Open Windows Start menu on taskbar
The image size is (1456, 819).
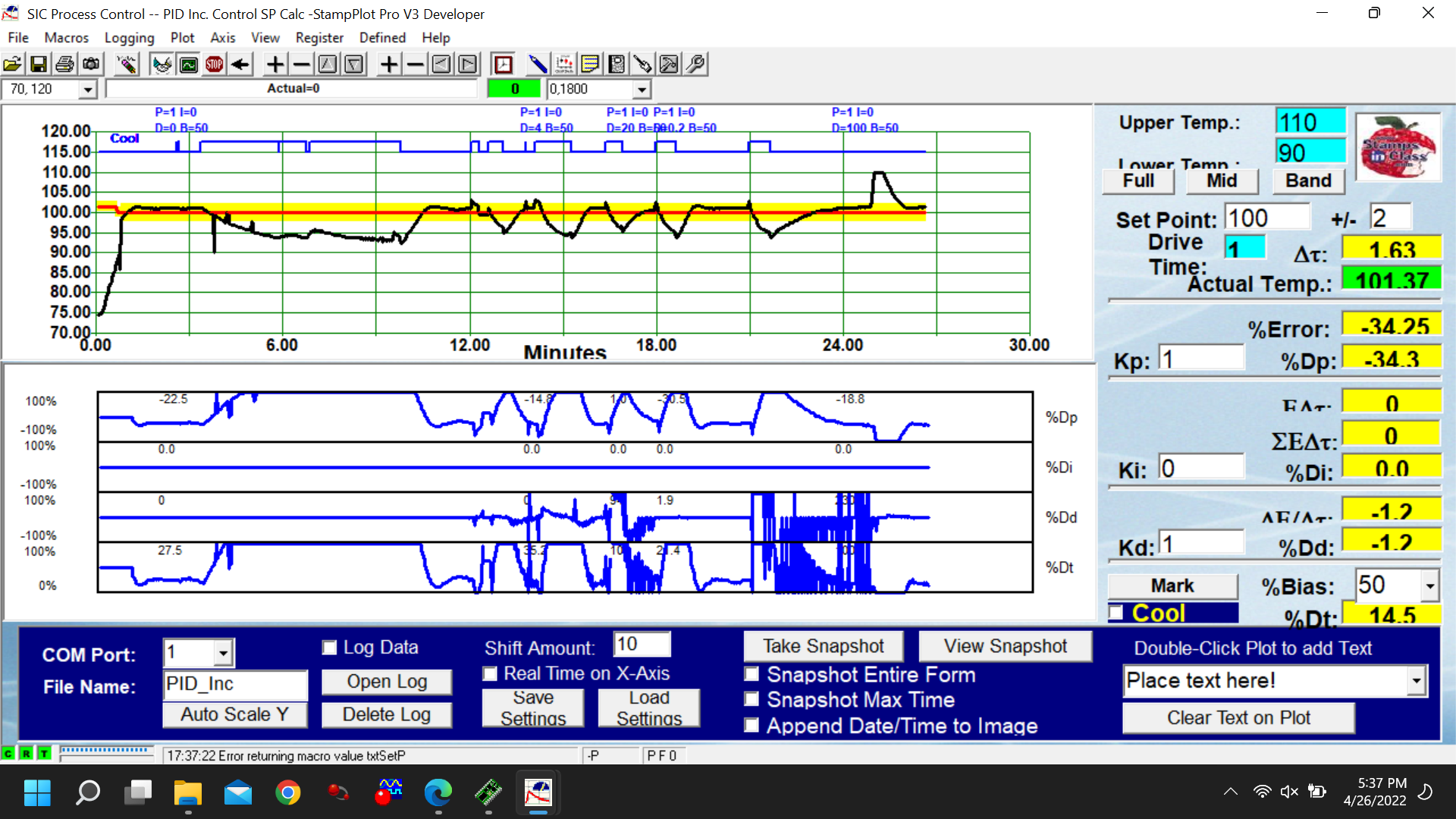pos(37,792)
